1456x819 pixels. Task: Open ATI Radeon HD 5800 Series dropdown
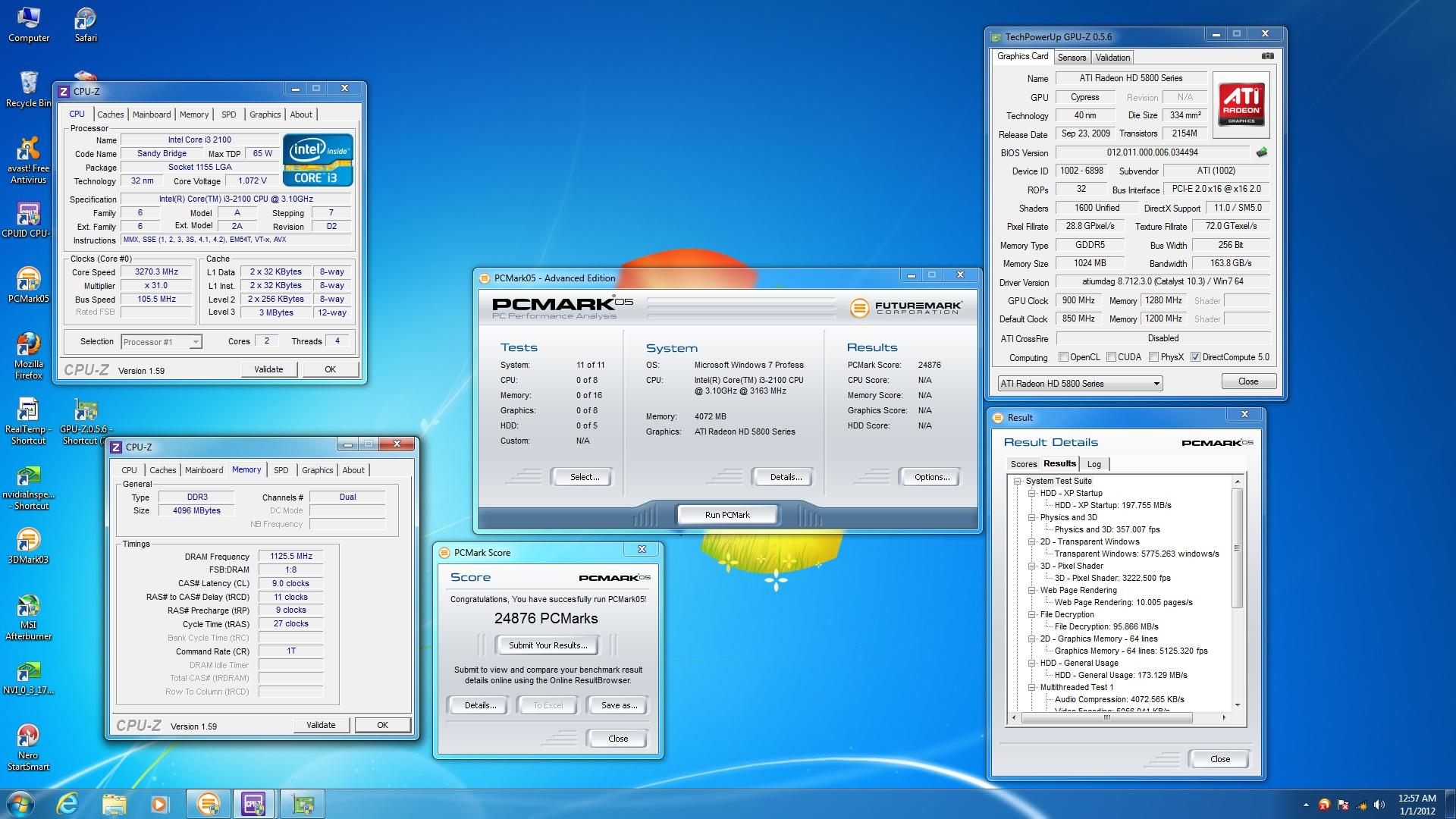pyautogui.click(x=1080, y=384)
